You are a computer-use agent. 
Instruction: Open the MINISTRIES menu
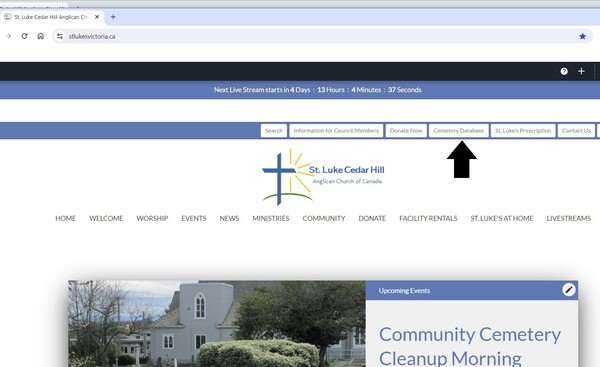271,218
